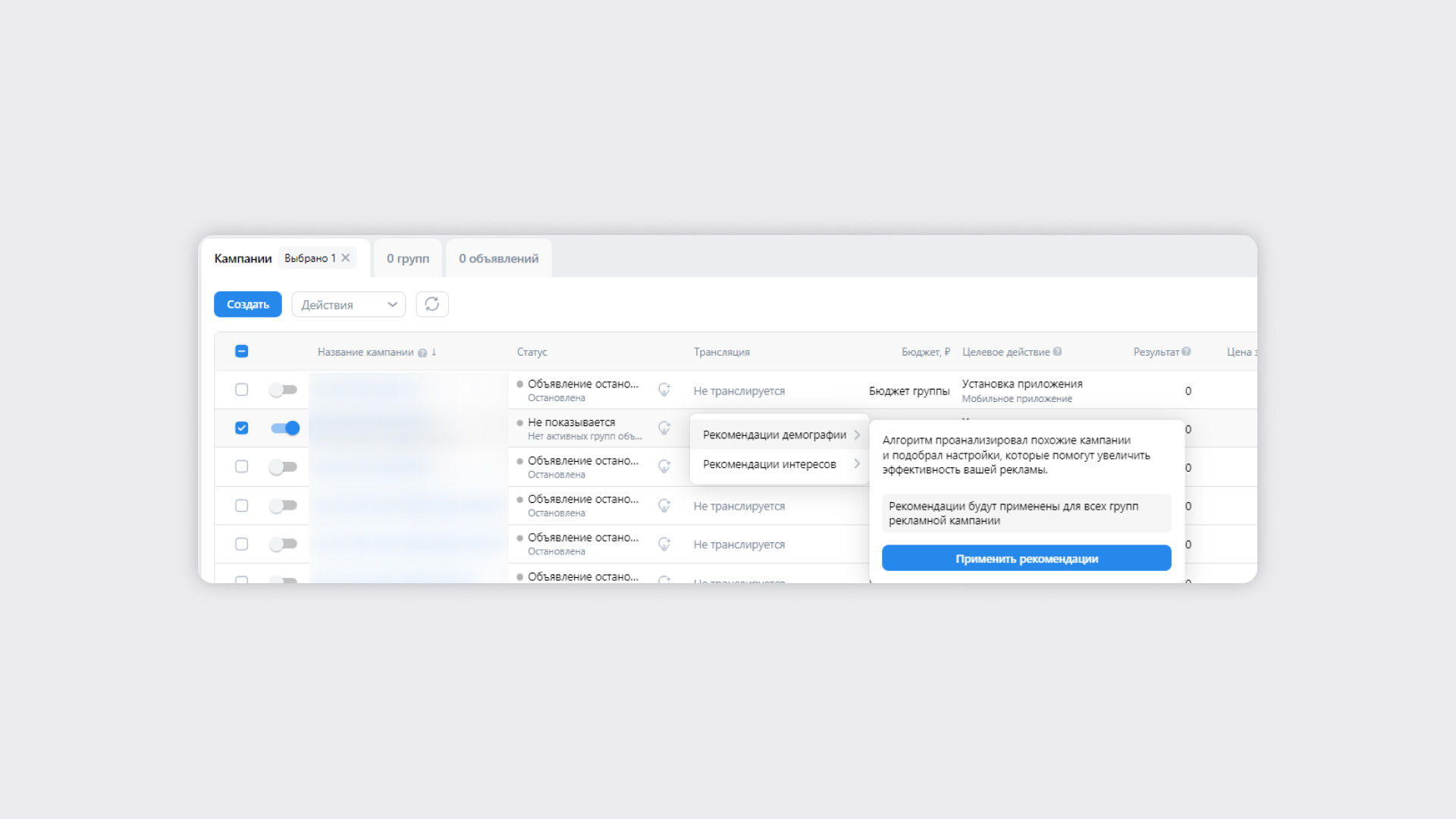Image resolution: width=1456 pixels, height=819 pixels.
Task: Click the recommendation lightbulb in the first campaign row
Action: point(664,390)
